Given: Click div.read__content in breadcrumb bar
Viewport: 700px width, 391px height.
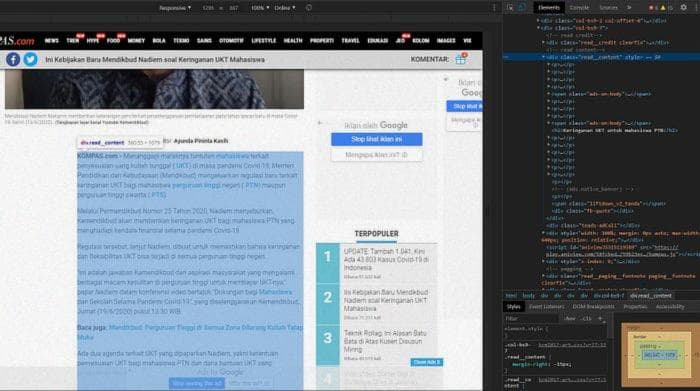Looking at the screenshot, I should 651,295.
